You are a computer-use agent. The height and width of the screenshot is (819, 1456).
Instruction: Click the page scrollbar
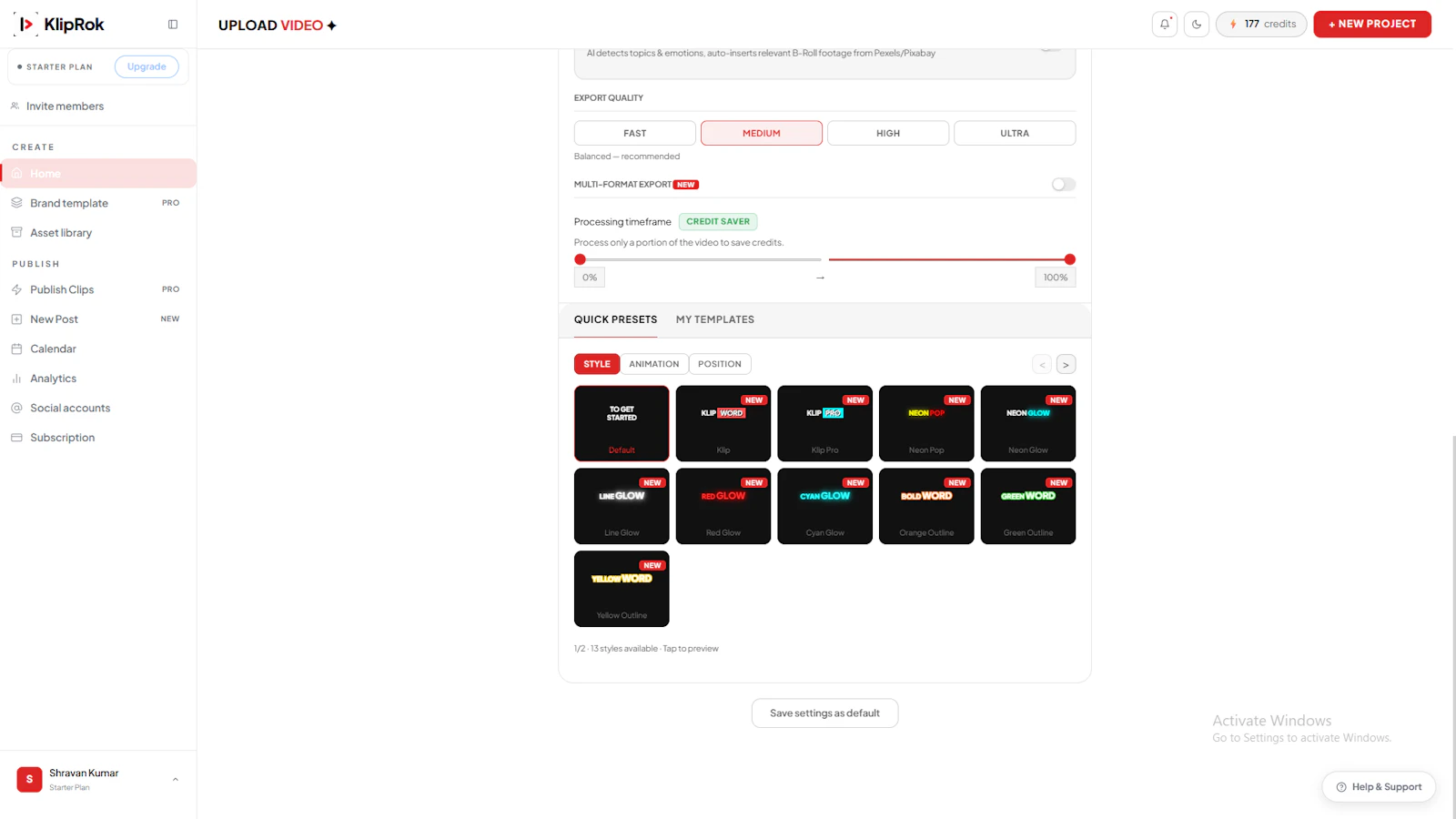tap(1453, 628)
